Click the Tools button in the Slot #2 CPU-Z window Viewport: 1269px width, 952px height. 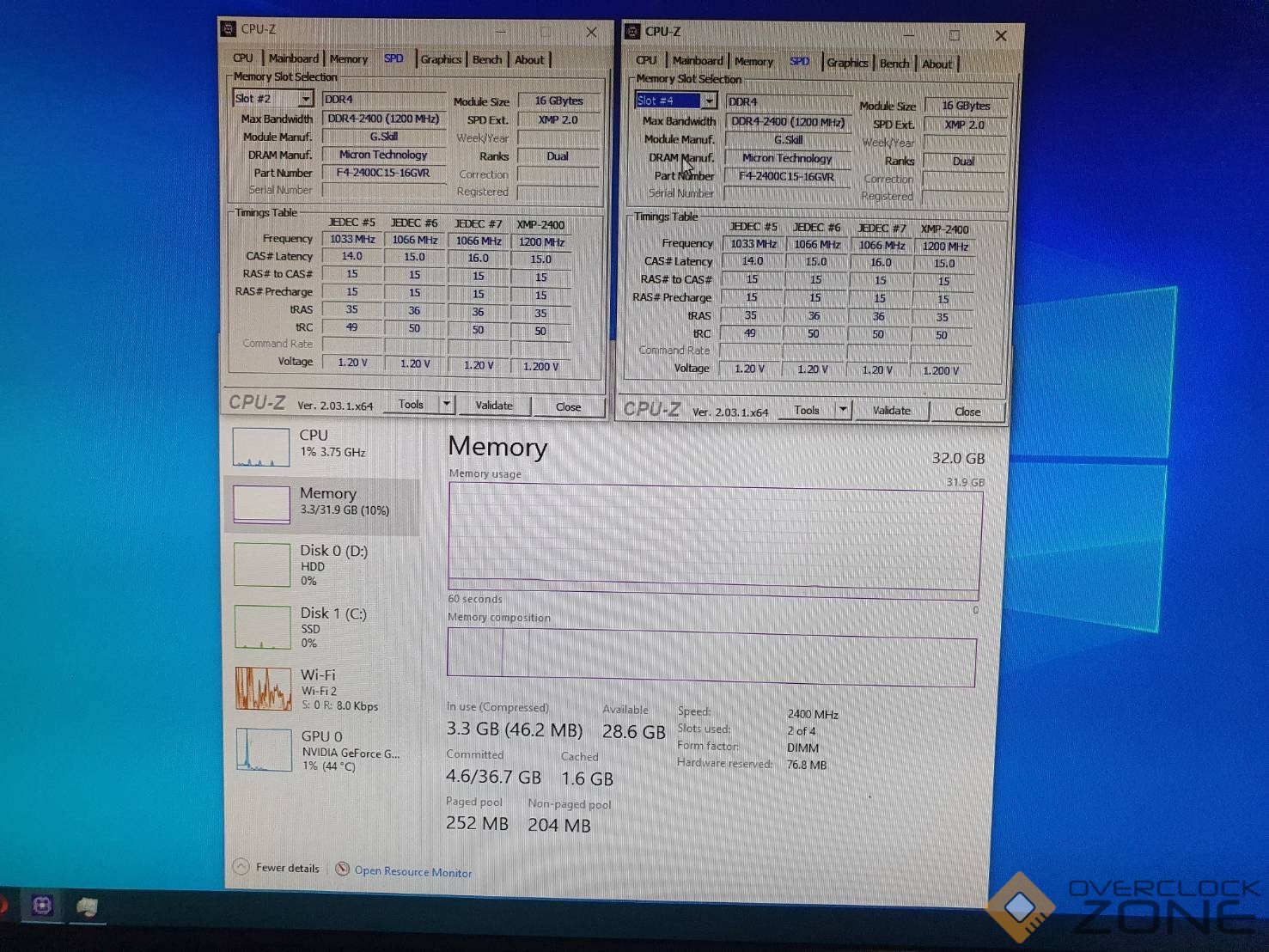411,405
